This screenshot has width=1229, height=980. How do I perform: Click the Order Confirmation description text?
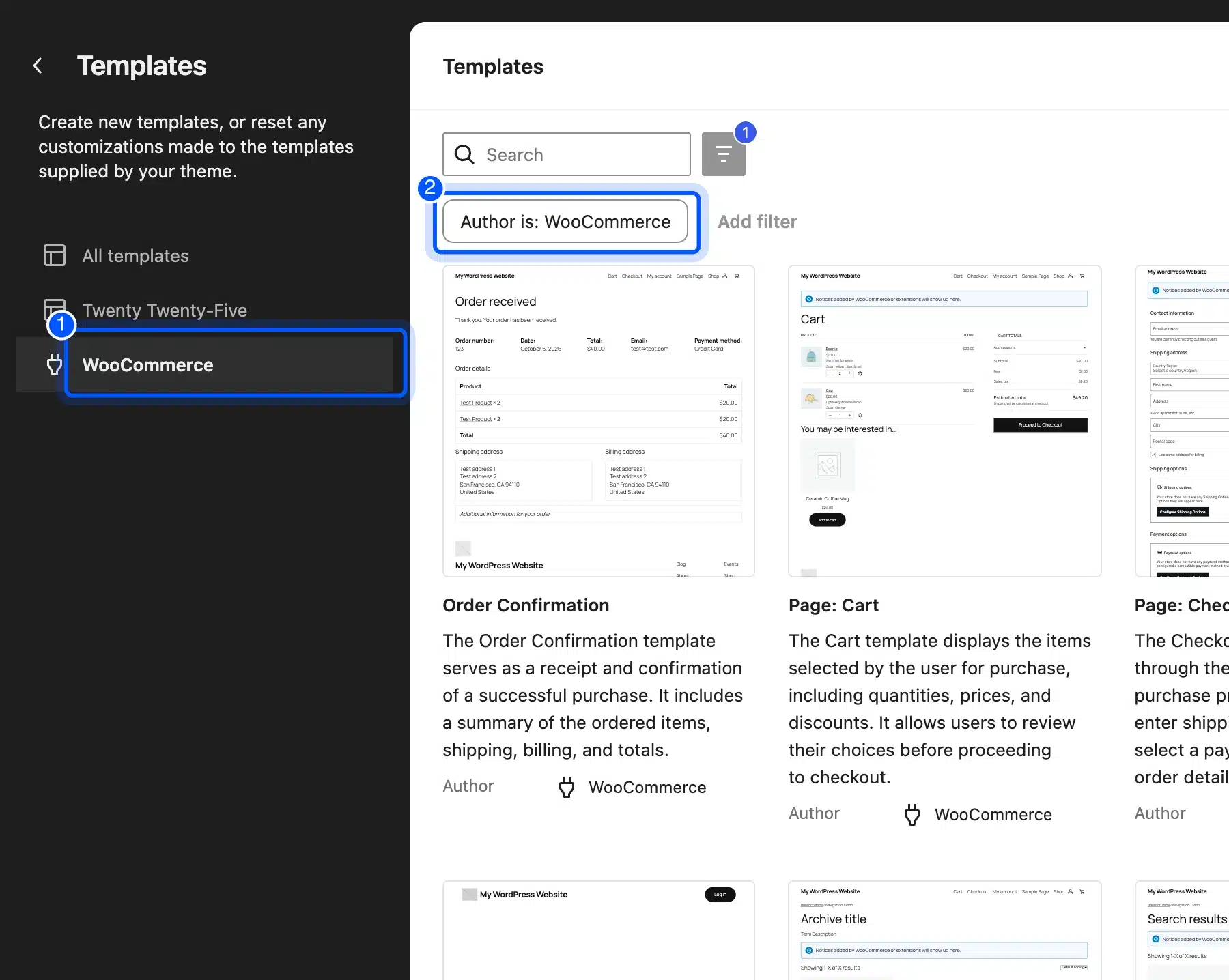[x=593, y=695]
